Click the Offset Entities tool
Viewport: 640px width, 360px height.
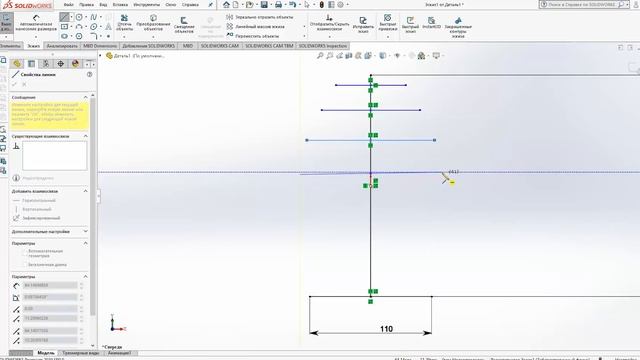184,24
